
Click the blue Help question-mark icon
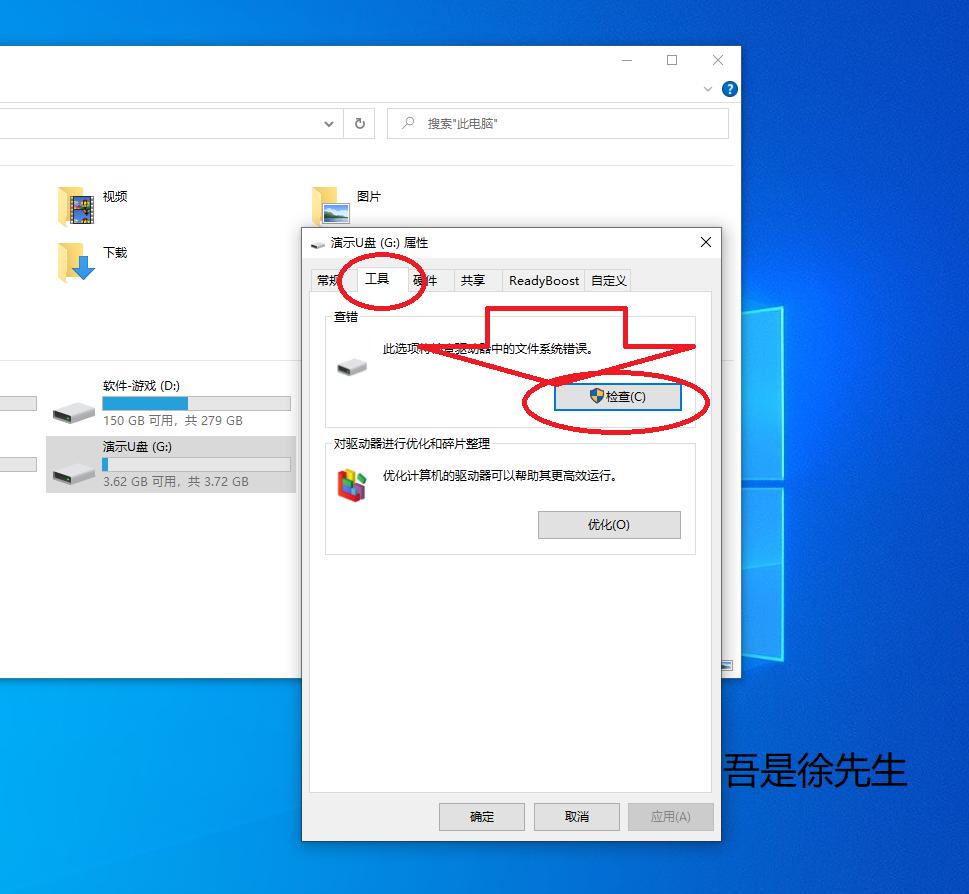[729, 89]
